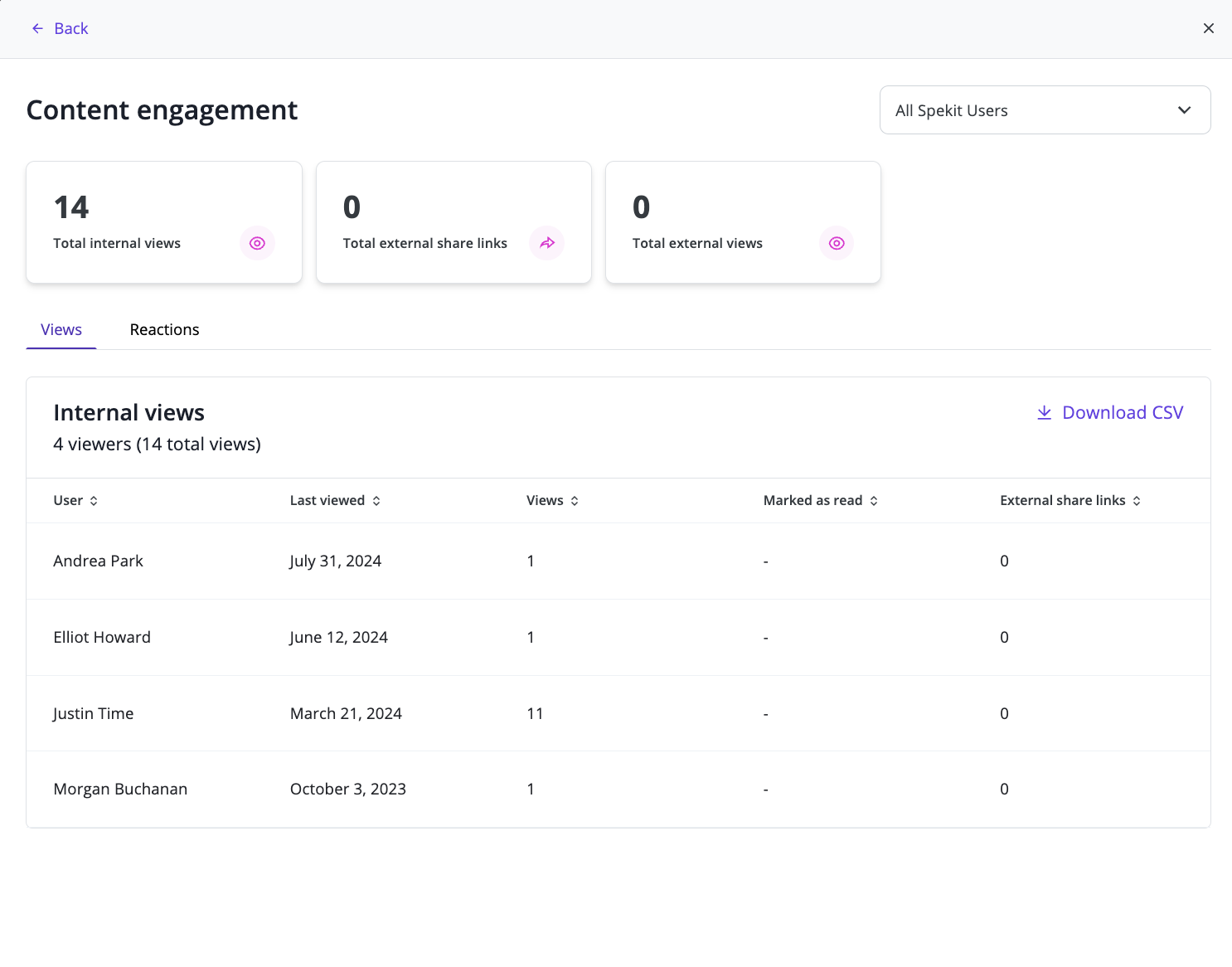Viewport: 1232px width, 967px height.
Task: Click the Total internal views label
Action: 117,244
